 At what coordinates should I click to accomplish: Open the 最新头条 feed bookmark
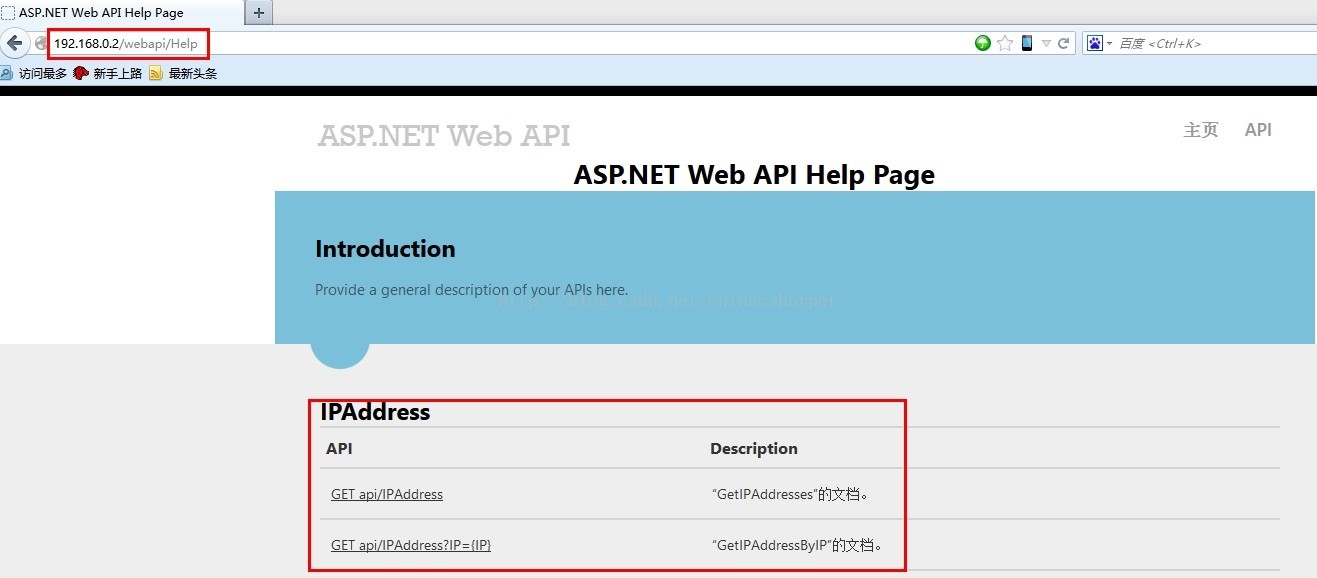coord(183,73)
